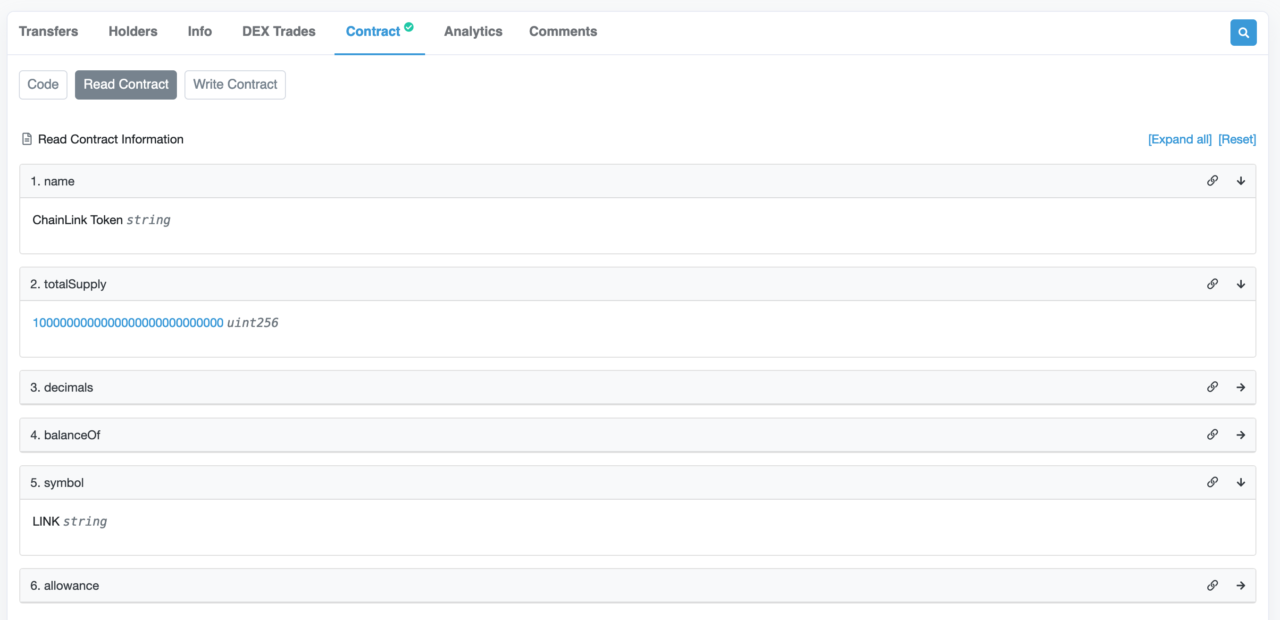Click the Read Contract Information document icon

tap(27, 139)
